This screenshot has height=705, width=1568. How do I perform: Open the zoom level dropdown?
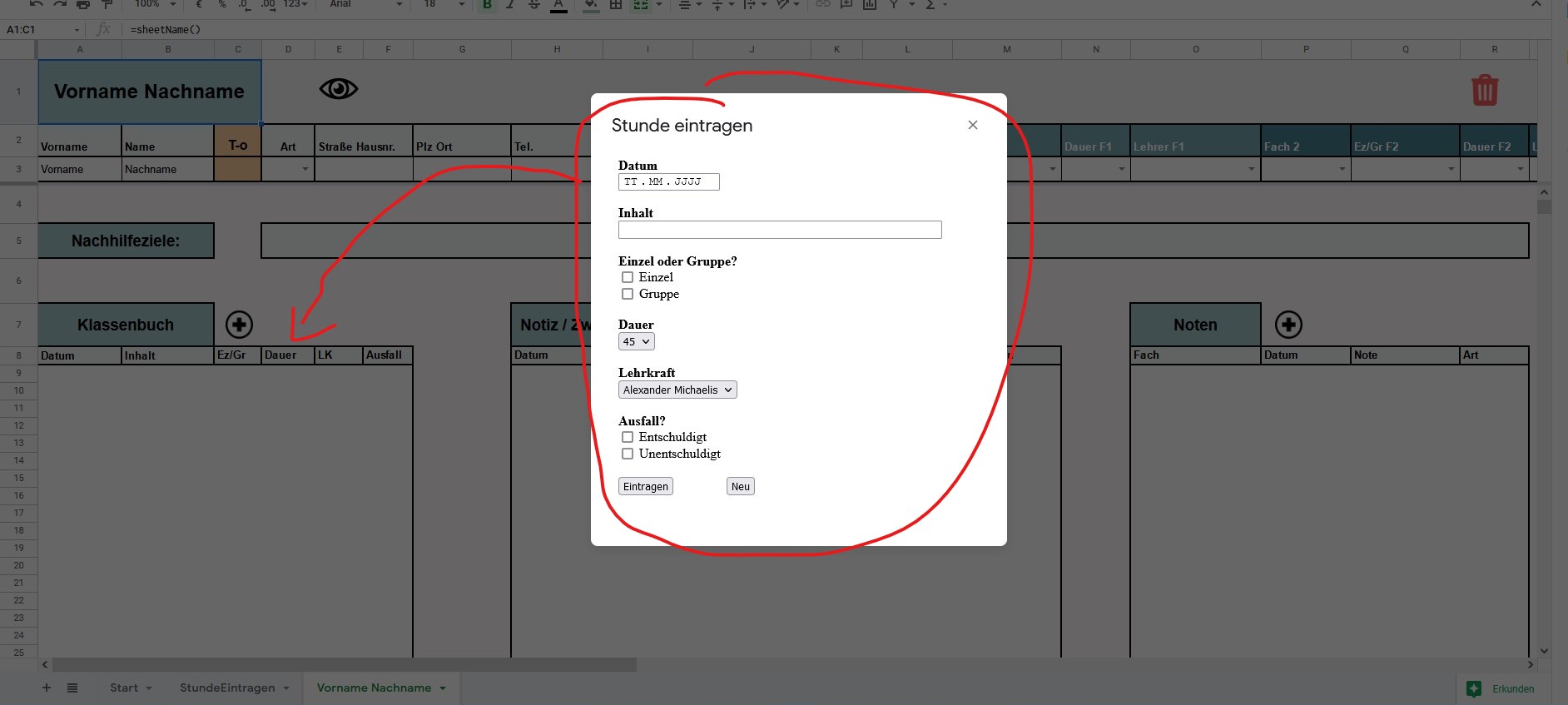(x=156, y=4)
